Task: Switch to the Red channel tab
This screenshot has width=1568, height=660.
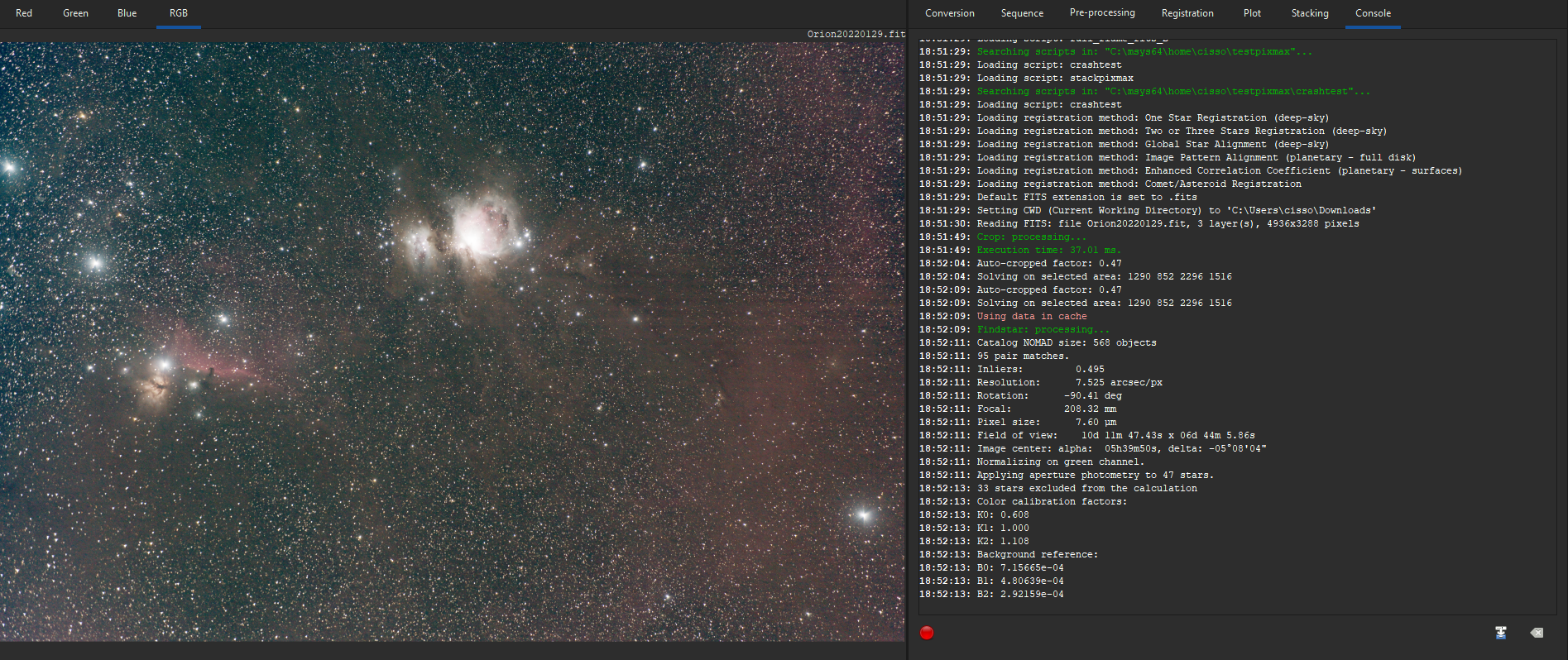Action: 24,13
